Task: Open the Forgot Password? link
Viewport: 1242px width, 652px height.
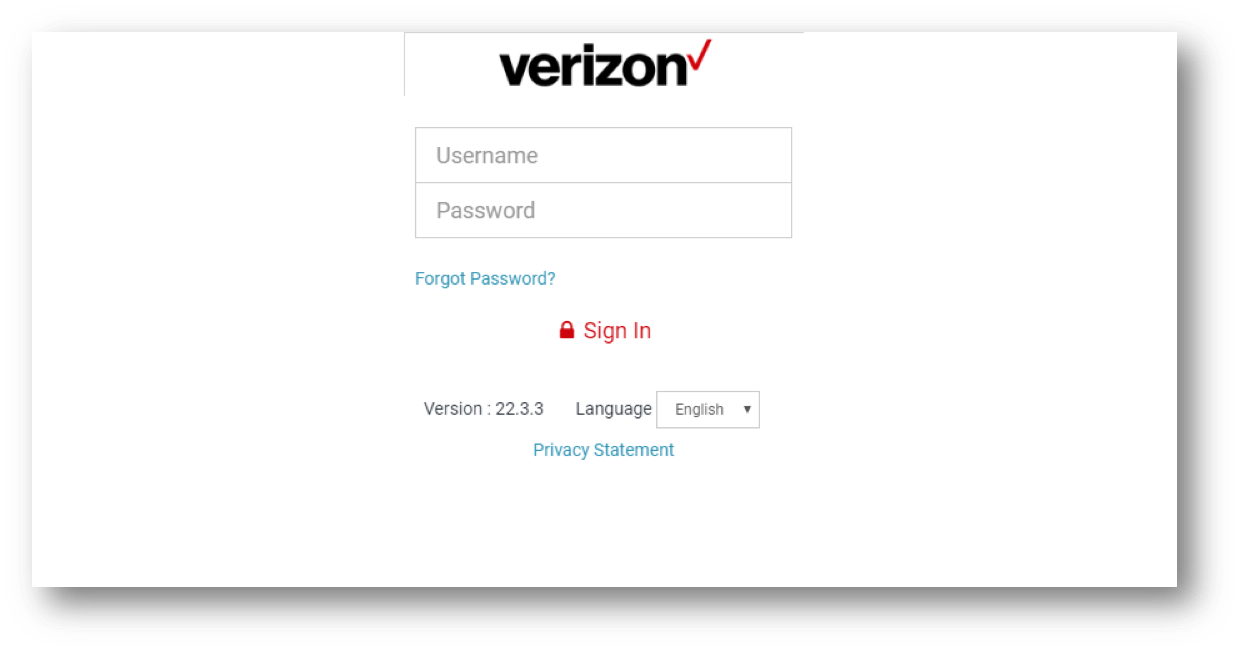Action: pyautogui.click(x=485, y=278)
